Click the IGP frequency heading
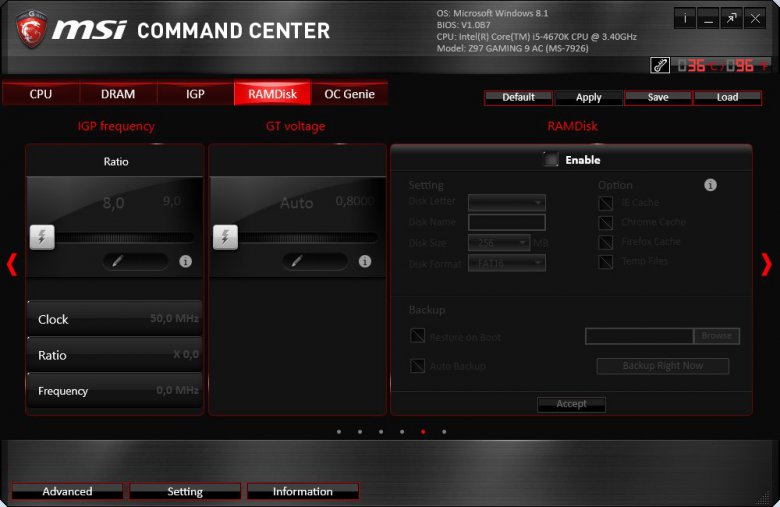Image resolution: width=780 pixels, height=507 pixels. [x=116, y=126]
